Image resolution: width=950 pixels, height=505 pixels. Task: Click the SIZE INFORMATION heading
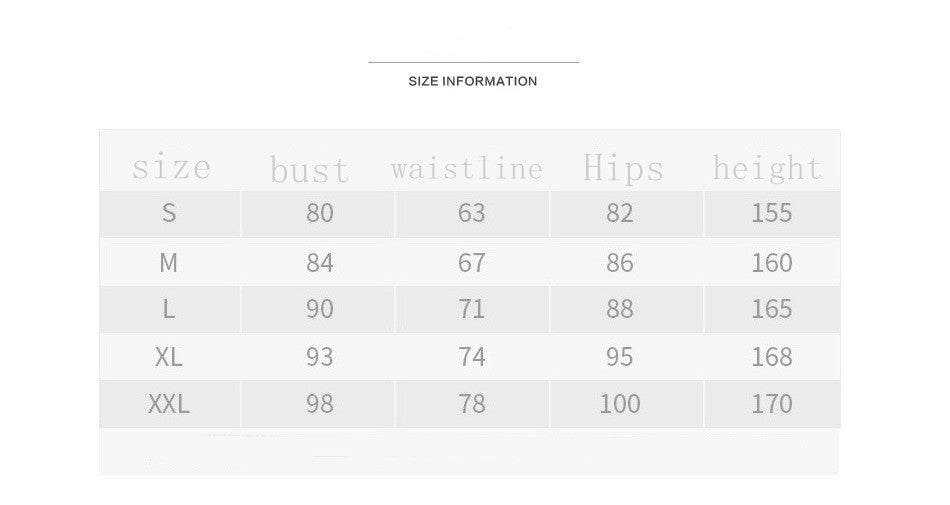pyautogui.click(x=472, y=81)
